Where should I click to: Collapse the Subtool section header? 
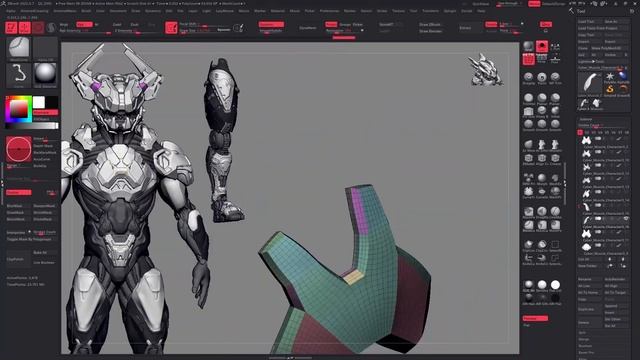click(x=586, y=119)
